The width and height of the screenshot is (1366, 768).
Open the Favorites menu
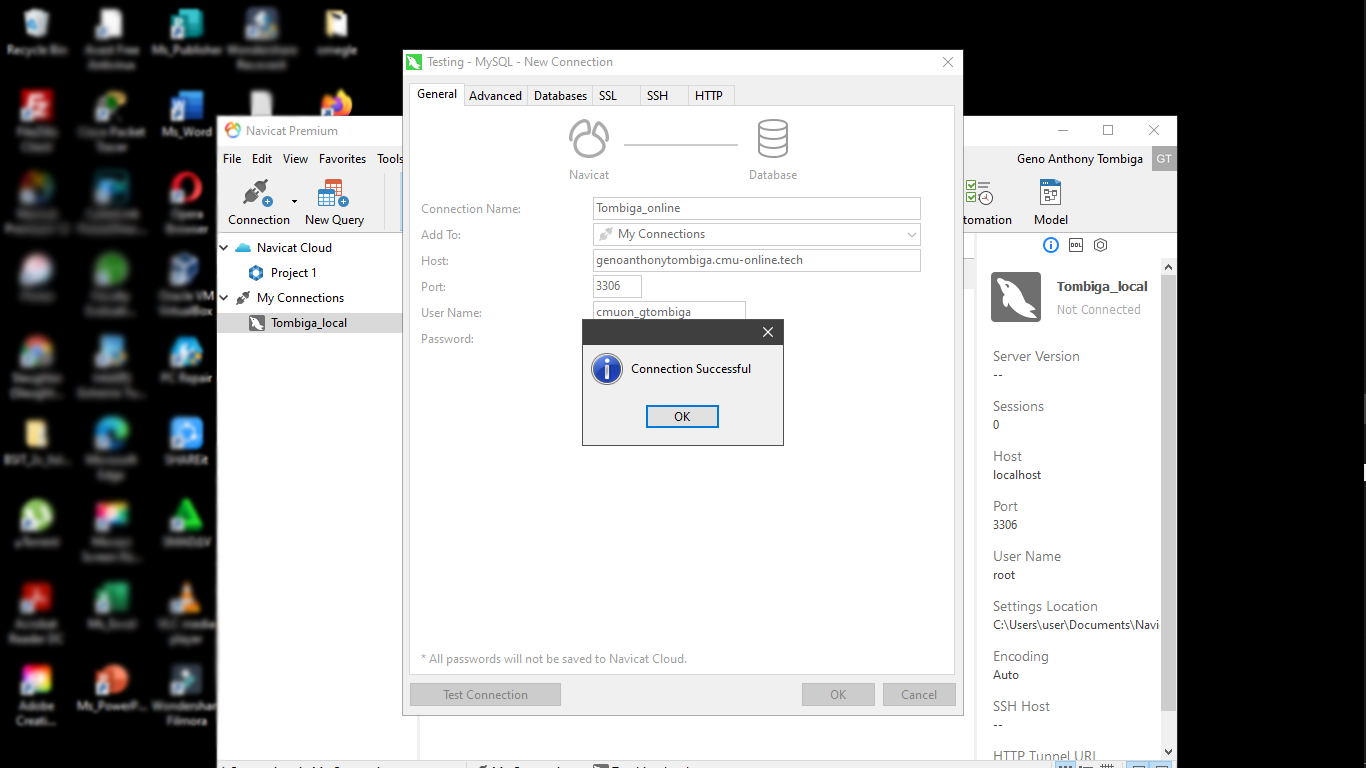click(342, 159)
